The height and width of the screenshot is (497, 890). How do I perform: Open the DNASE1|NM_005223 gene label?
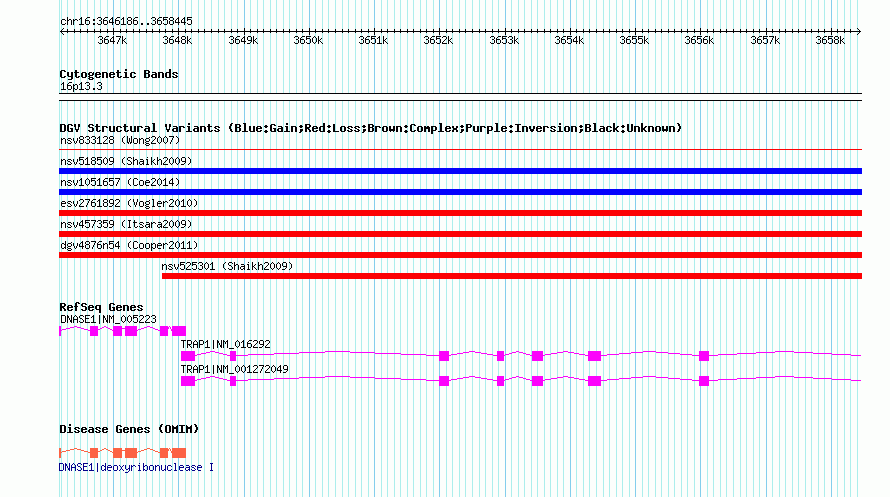pyautogui.click(x=108, y=319)
